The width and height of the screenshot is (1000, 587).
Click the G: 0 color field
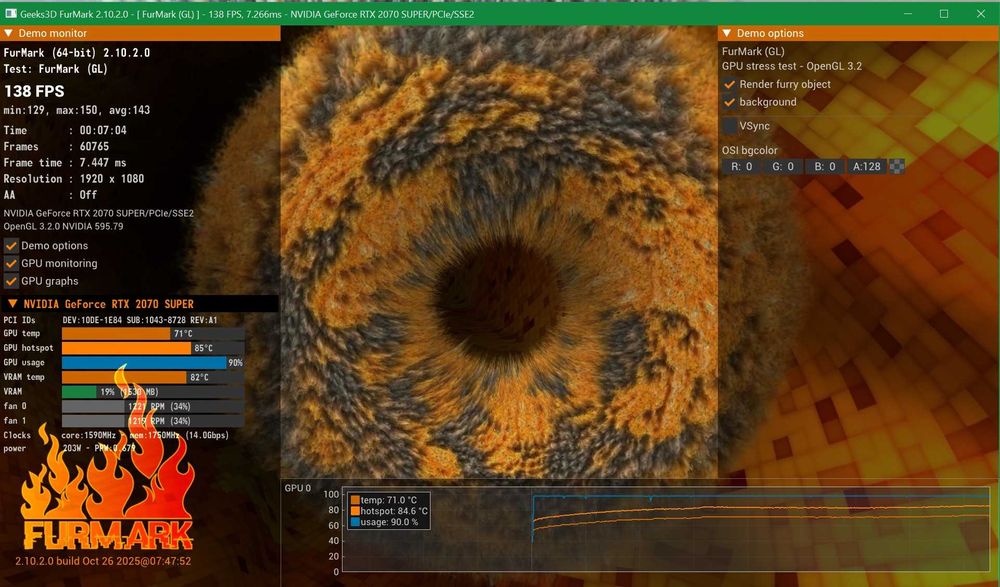click(783, 167)
